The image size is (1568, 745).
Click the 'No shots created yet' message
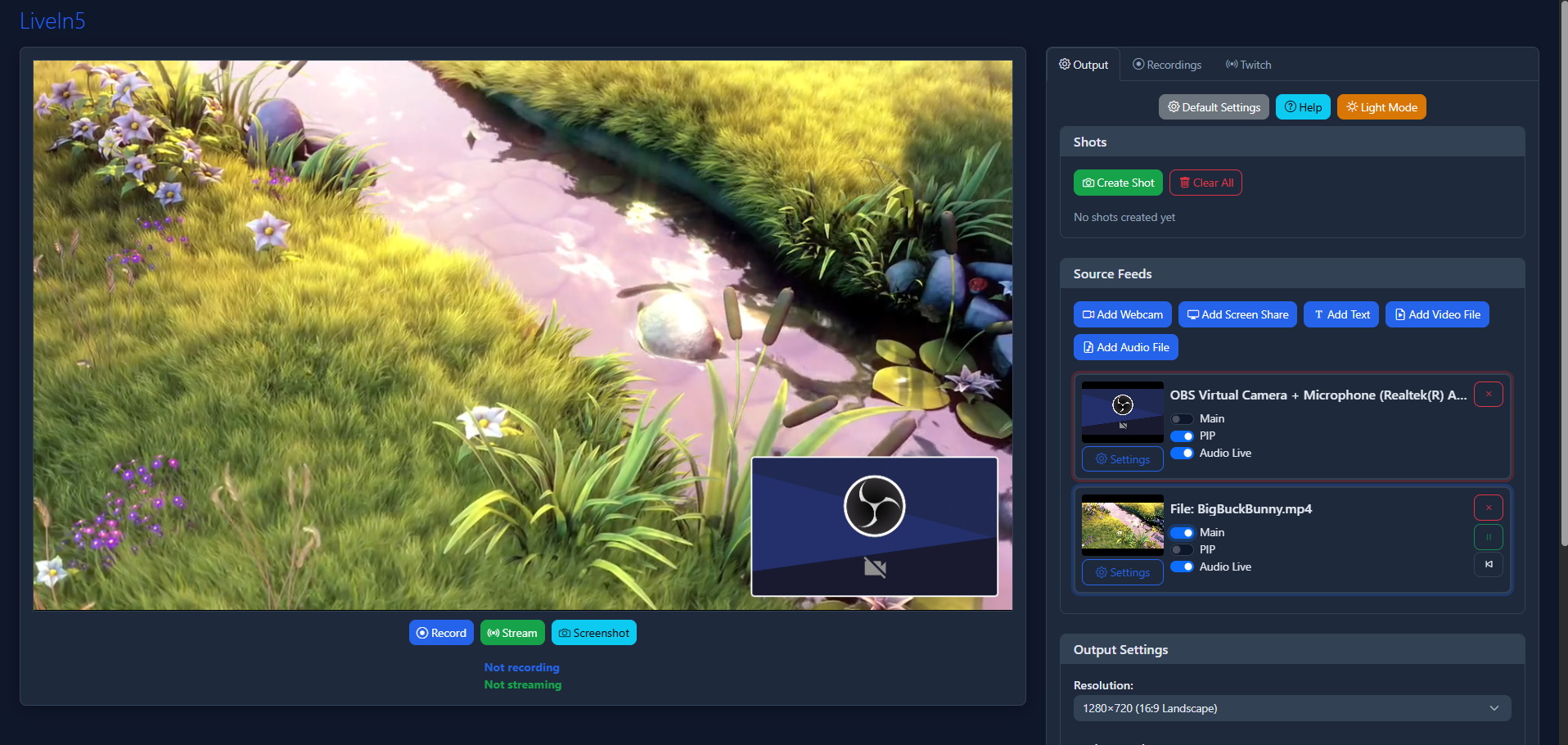[1124, 217]
